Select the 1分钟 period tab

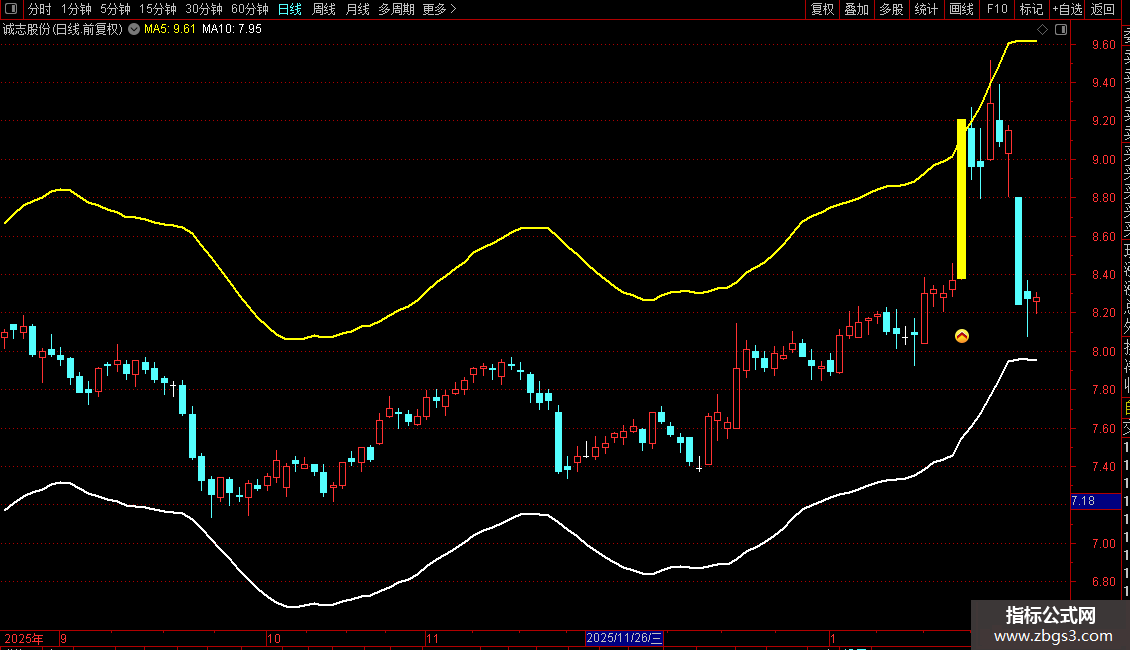[x=76, y=9]
